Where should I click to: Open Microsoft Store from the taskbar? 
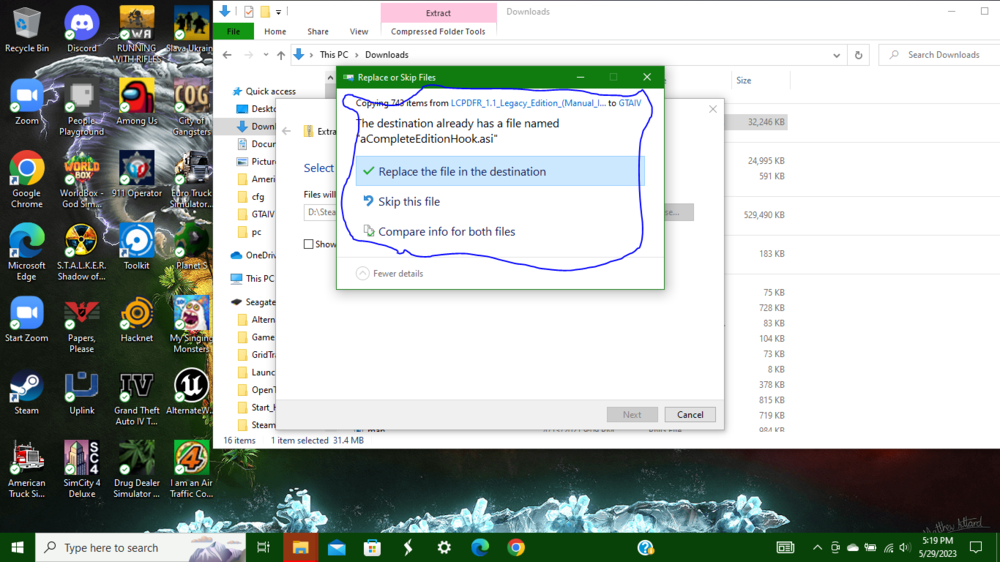372,547
